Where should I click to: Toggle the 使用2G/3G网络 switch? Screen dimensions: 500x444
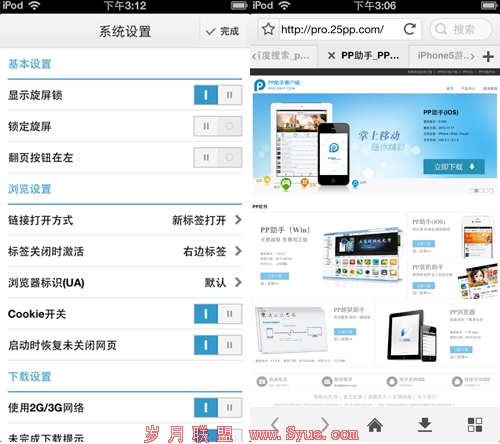tap(218, 407)
